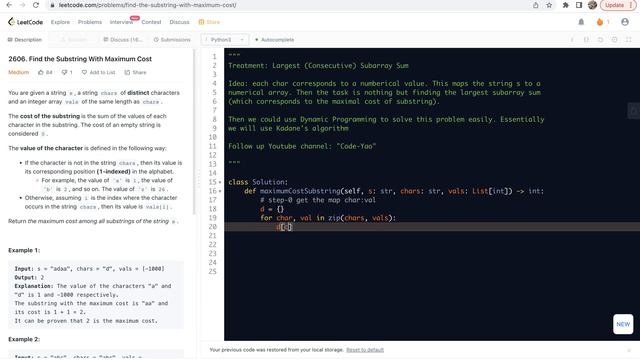Click the Share button under problem title
The image size is (640, 360).
click(x=135, y=72)
